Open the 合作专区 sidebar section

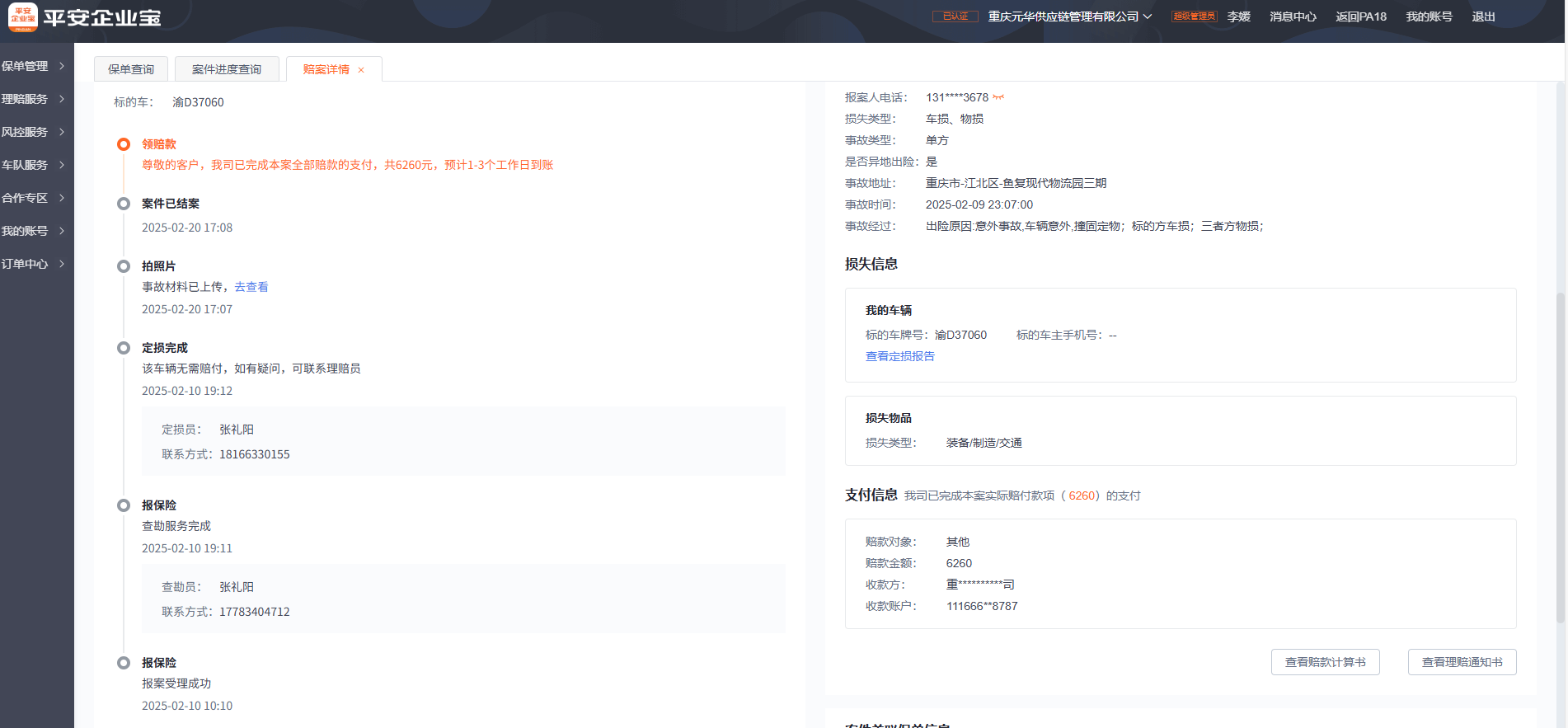pos(33,198)
